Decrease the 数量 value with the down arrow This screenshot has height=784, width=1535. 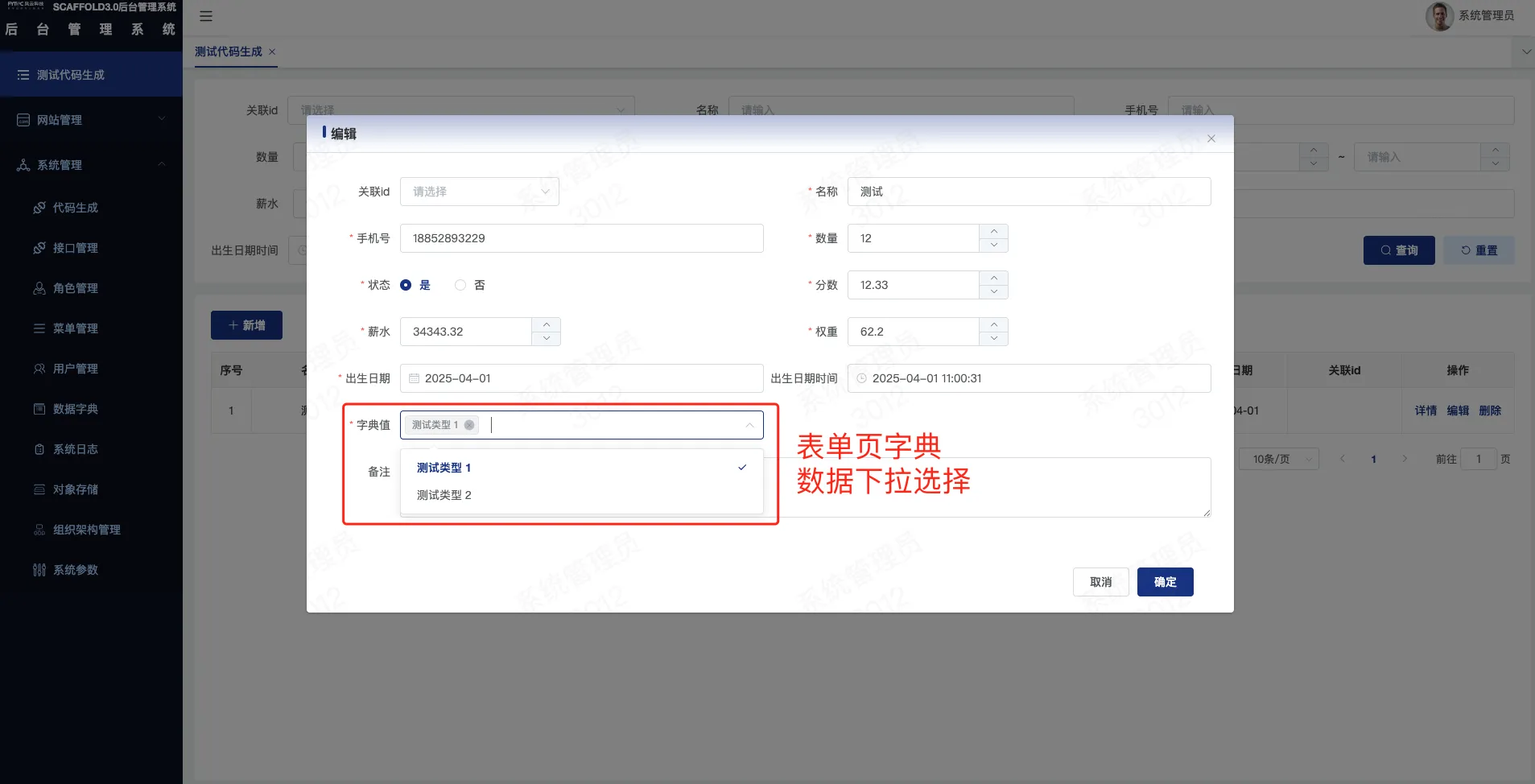[x=994, y=246]
